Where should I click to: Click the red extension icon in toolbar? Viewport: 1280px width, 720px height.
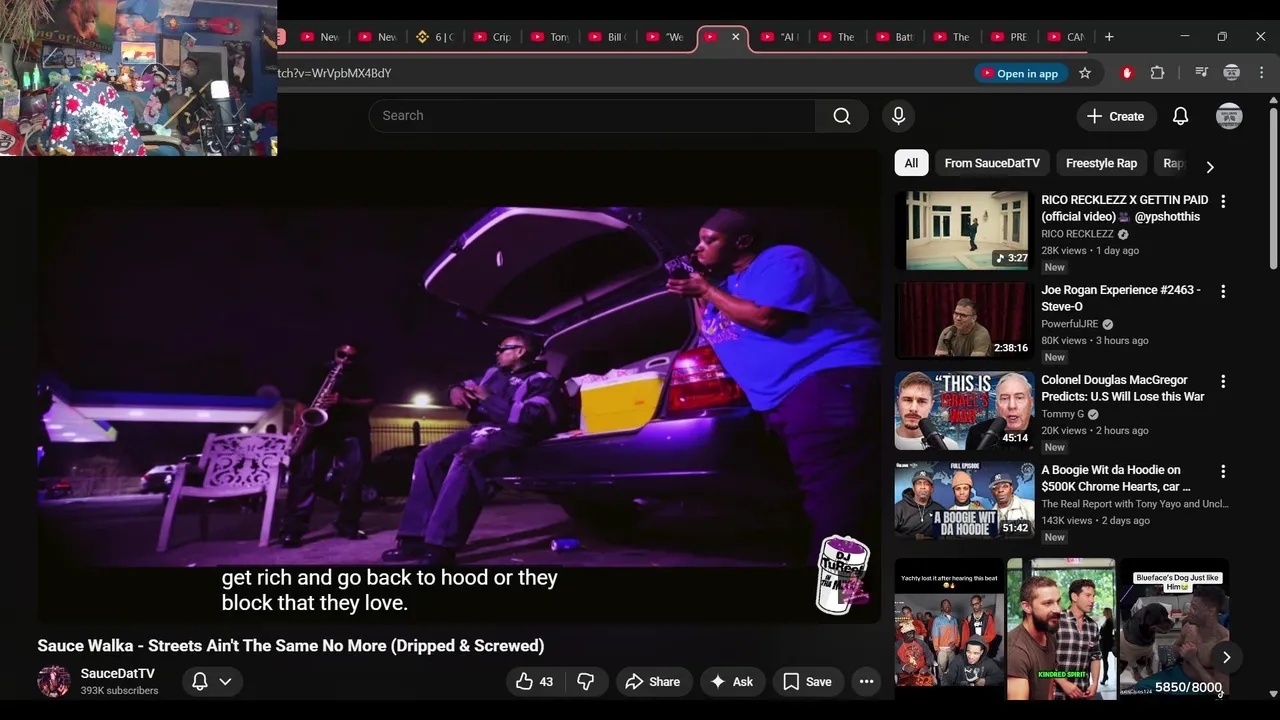[1127, 73]
